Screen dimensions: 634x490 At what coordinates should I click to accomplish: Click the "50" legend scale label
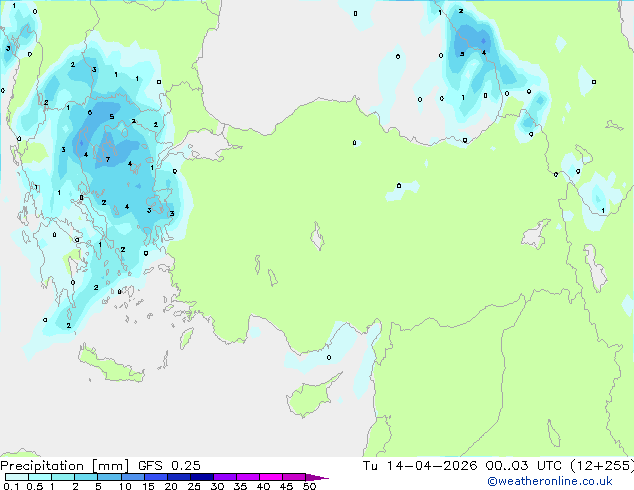pyautogui.click(x=309, y=486)
